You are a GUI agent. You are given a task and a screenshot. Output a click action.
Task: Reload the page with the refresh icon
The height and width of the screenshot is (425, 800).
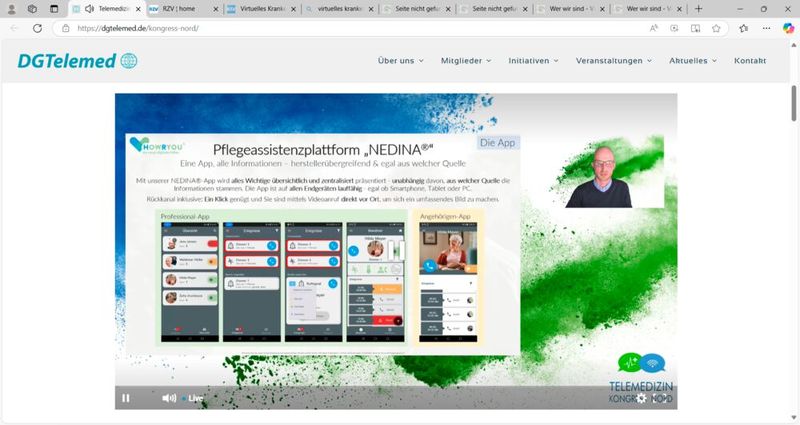point(37,28)
